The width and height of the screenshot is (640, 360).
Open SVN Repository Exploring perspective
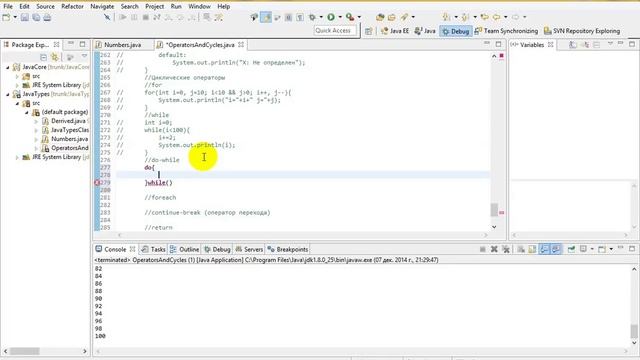tap(582, 31)
